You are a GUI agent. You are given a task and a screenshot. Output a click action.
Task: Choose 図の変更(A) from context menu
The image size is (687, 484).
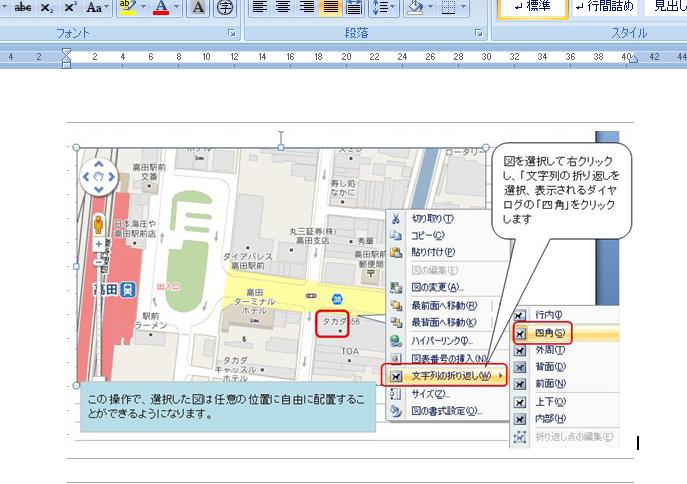click(x=447, y=287)
